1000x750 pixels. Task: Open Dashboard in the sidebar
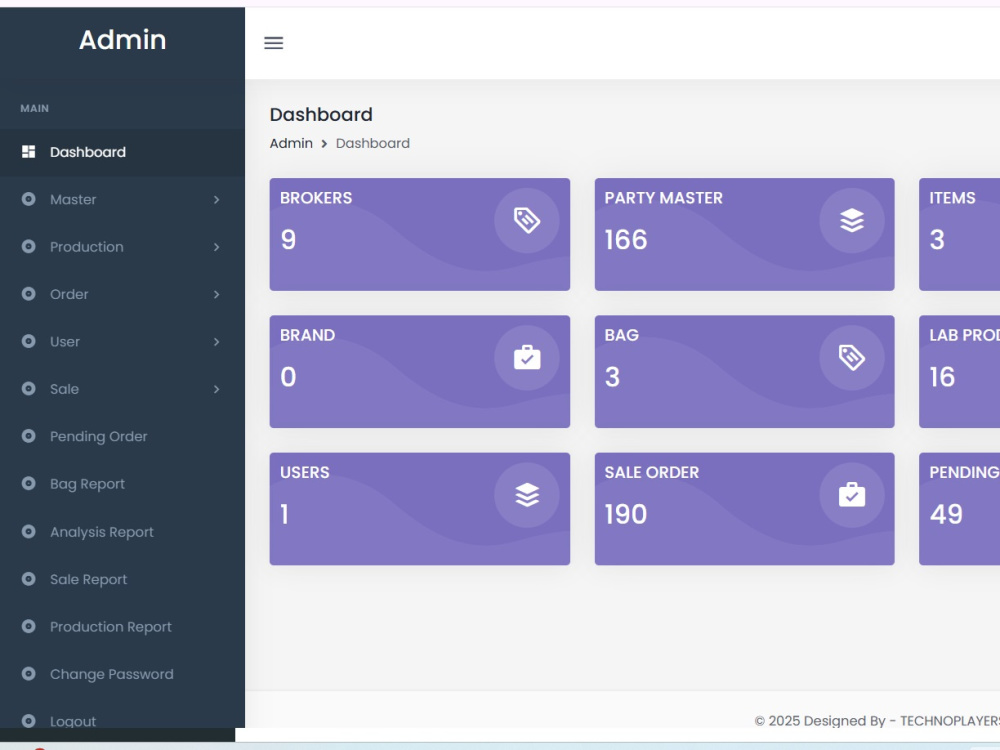click(122, 152)
